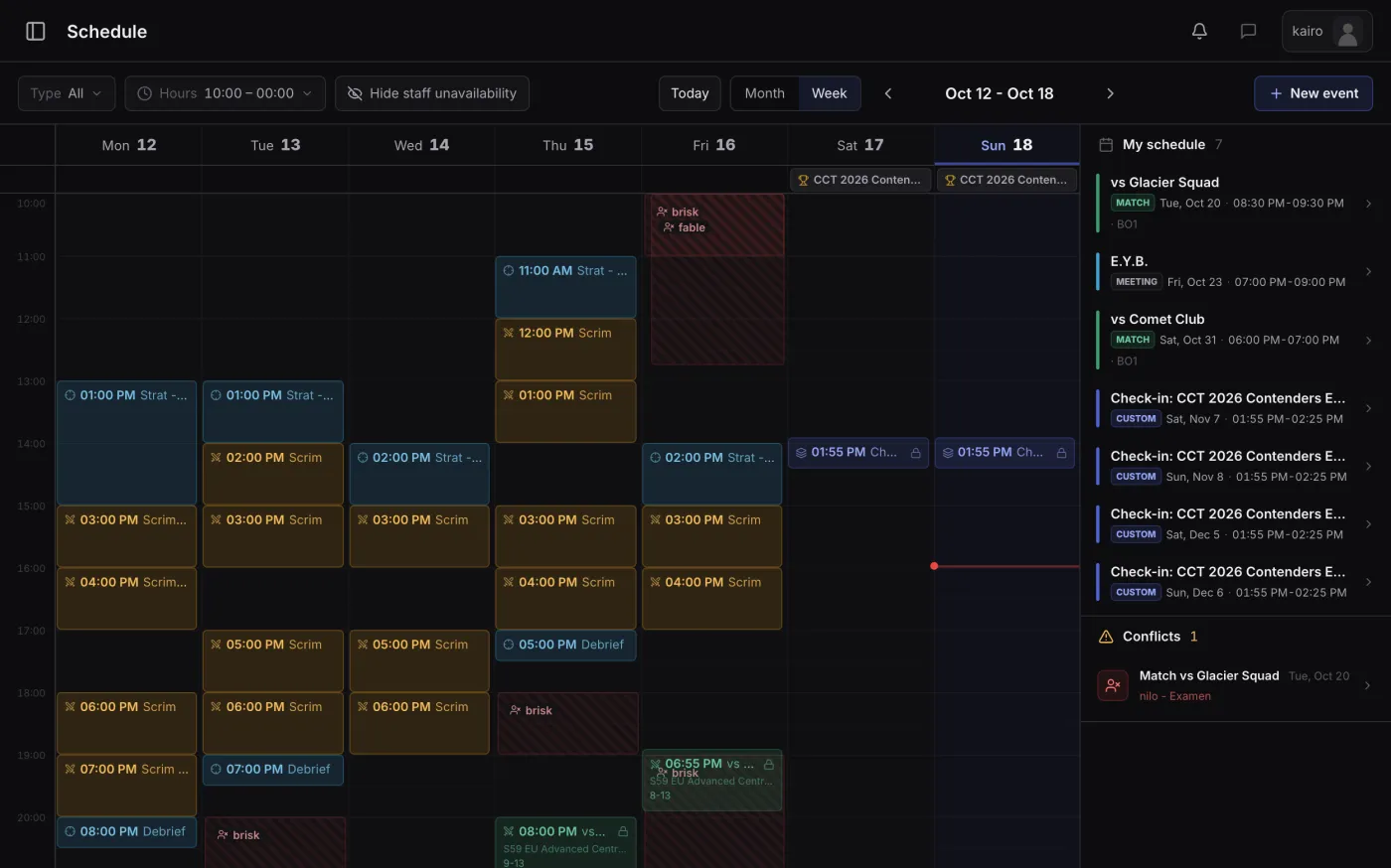Screen dimensions: 1391x868
Task: Click the trophy icon on Saturday's CCT event
Action: pyautogui.click(x=803, y=180)
